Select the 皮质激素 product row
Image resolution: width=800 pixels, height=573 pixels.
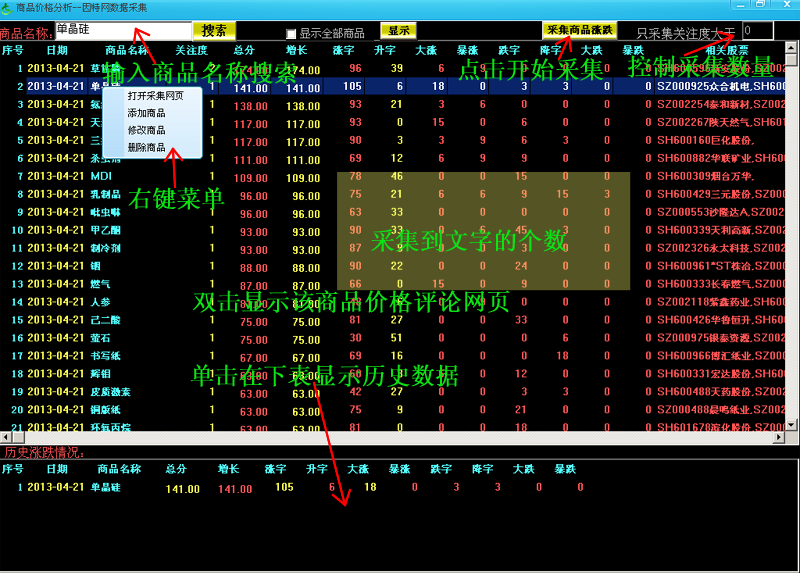tap(393, 392)
